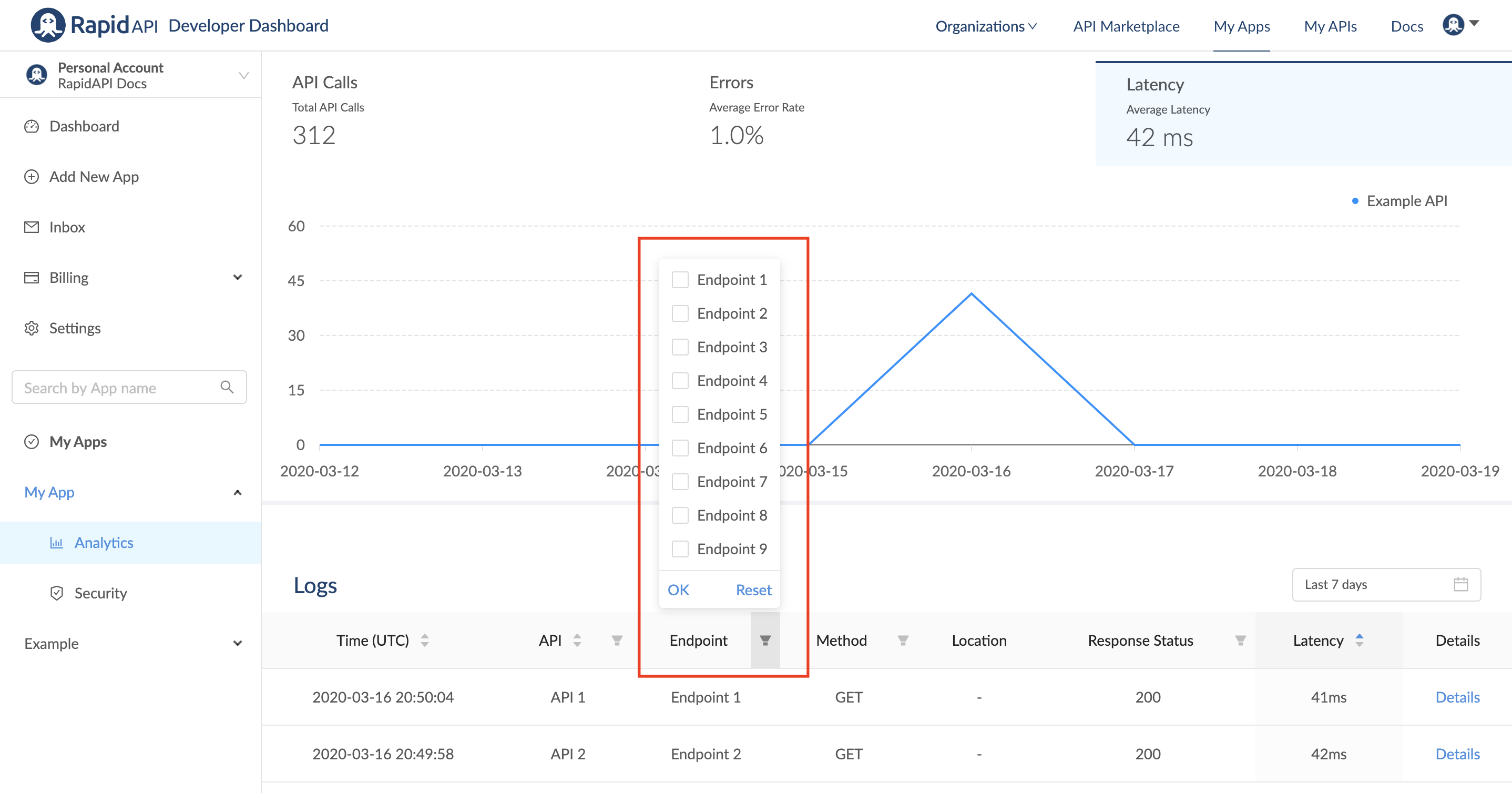Check the Endpoint 9 checkbox
1512x793 pixels.
[680, 549]
